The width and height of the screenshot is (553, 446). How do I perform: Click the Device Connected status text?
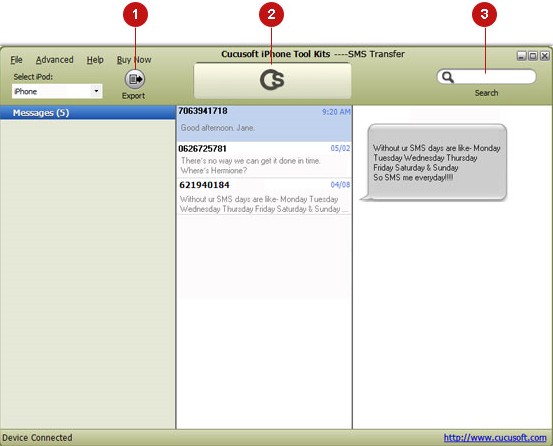pos(37,438)
